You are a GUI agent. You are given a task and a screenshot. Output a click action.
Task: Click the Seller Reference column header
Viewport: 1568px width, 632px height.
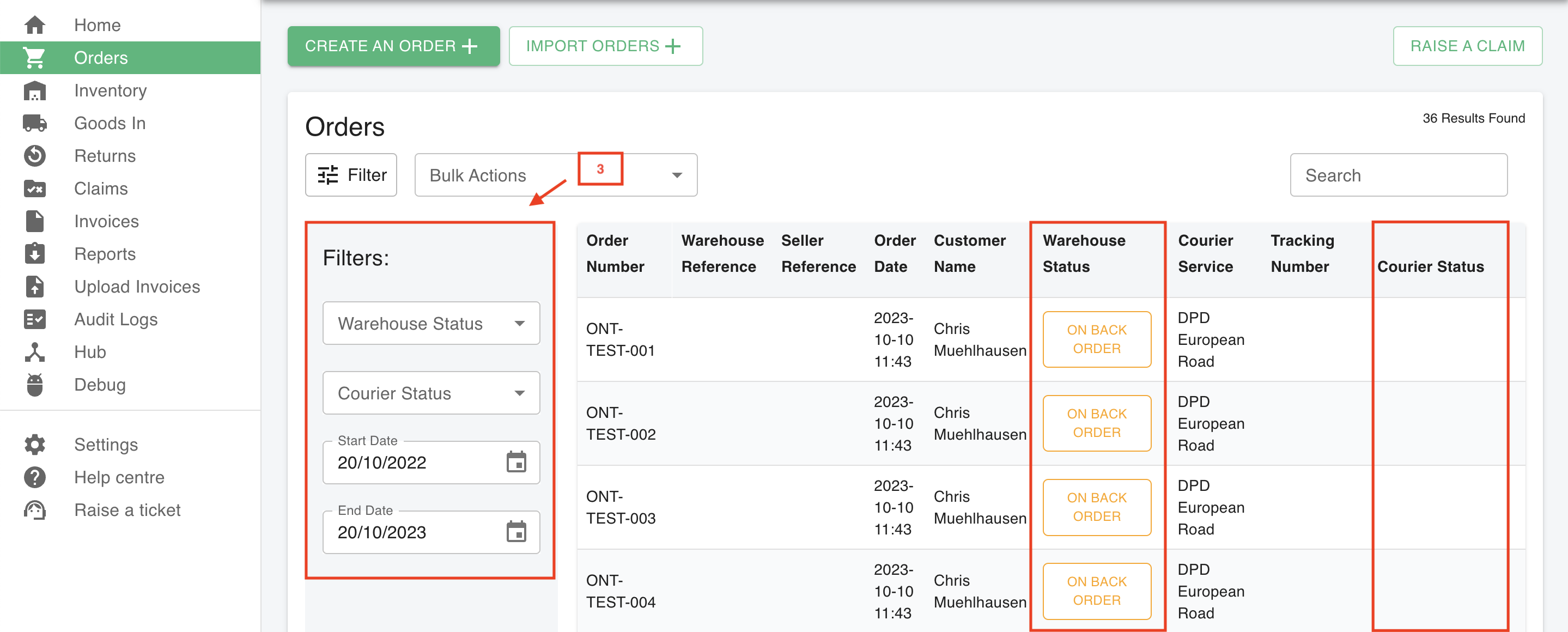tap(818, 253)
